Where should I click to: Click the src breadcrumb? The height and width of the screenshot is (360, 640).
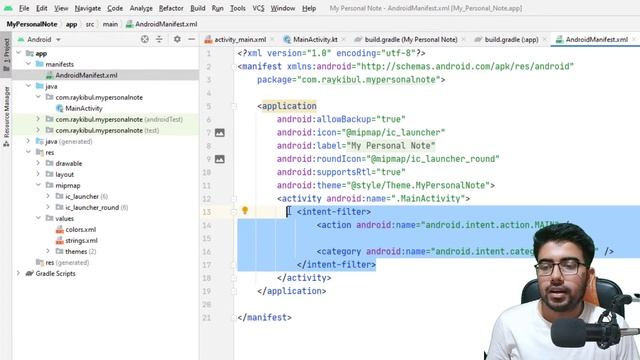(x=90, y=24)
